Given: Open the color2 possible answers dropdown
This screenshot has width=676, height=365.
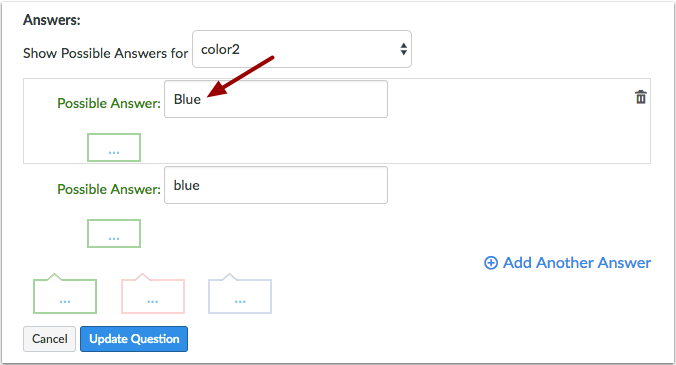Looking at the screenshot, I should [x=302, y=49].
